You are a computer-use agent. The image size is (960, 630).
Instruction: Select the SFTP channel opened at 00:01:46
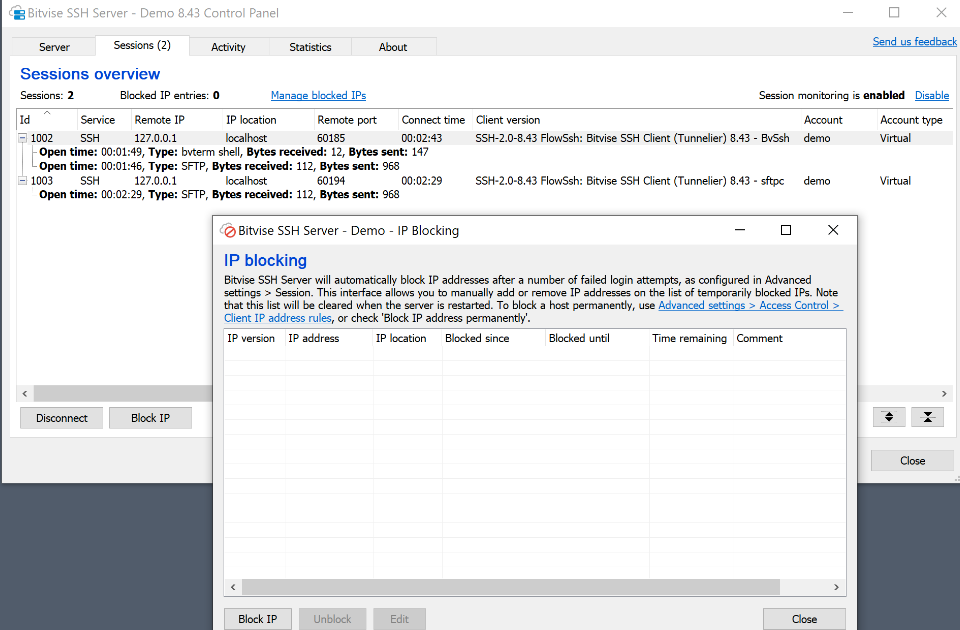click(219, 166)
